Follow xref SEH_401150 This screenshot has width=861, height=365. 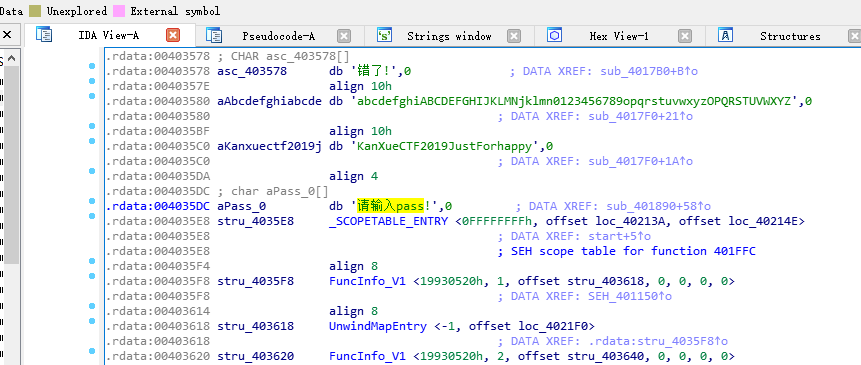pos(630,296)
